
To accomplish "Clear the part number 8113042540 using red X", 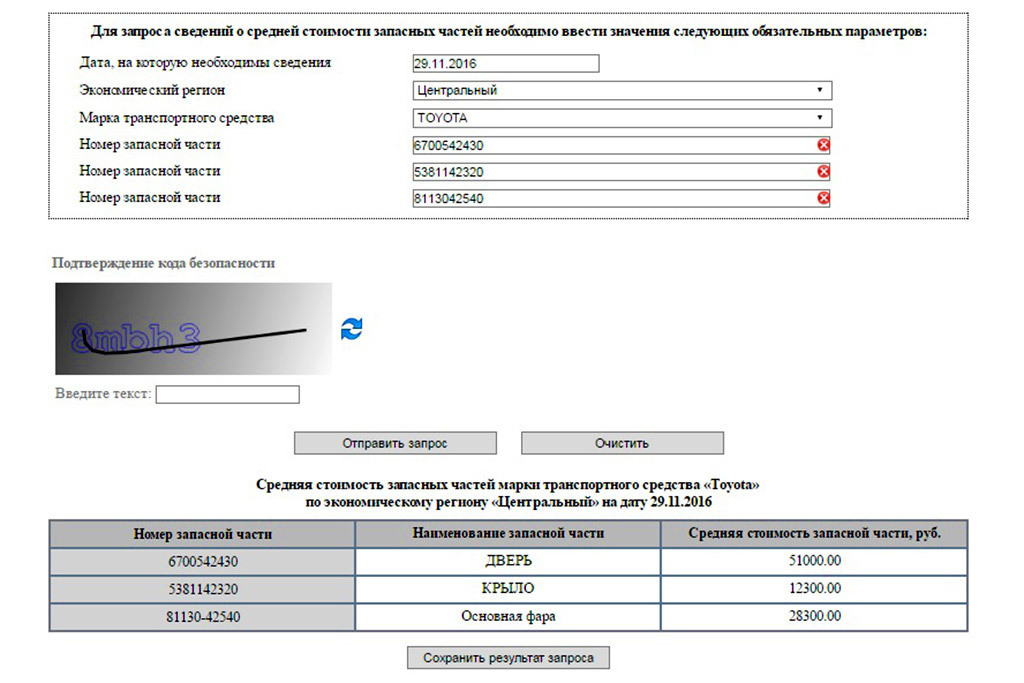I will coord(824,198).
